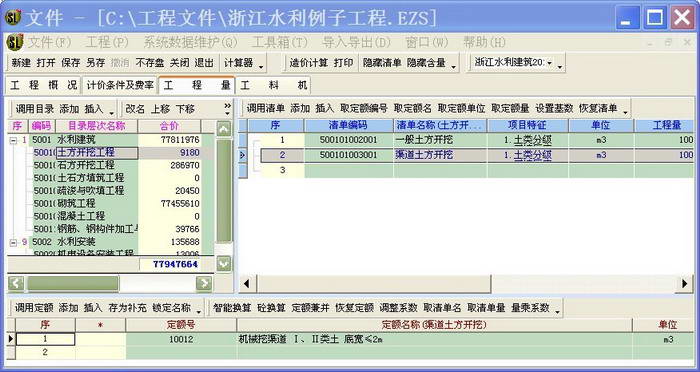Click 关闭 toolbar button
Viewport: 700px width, 372px height.
pos(179,63)
